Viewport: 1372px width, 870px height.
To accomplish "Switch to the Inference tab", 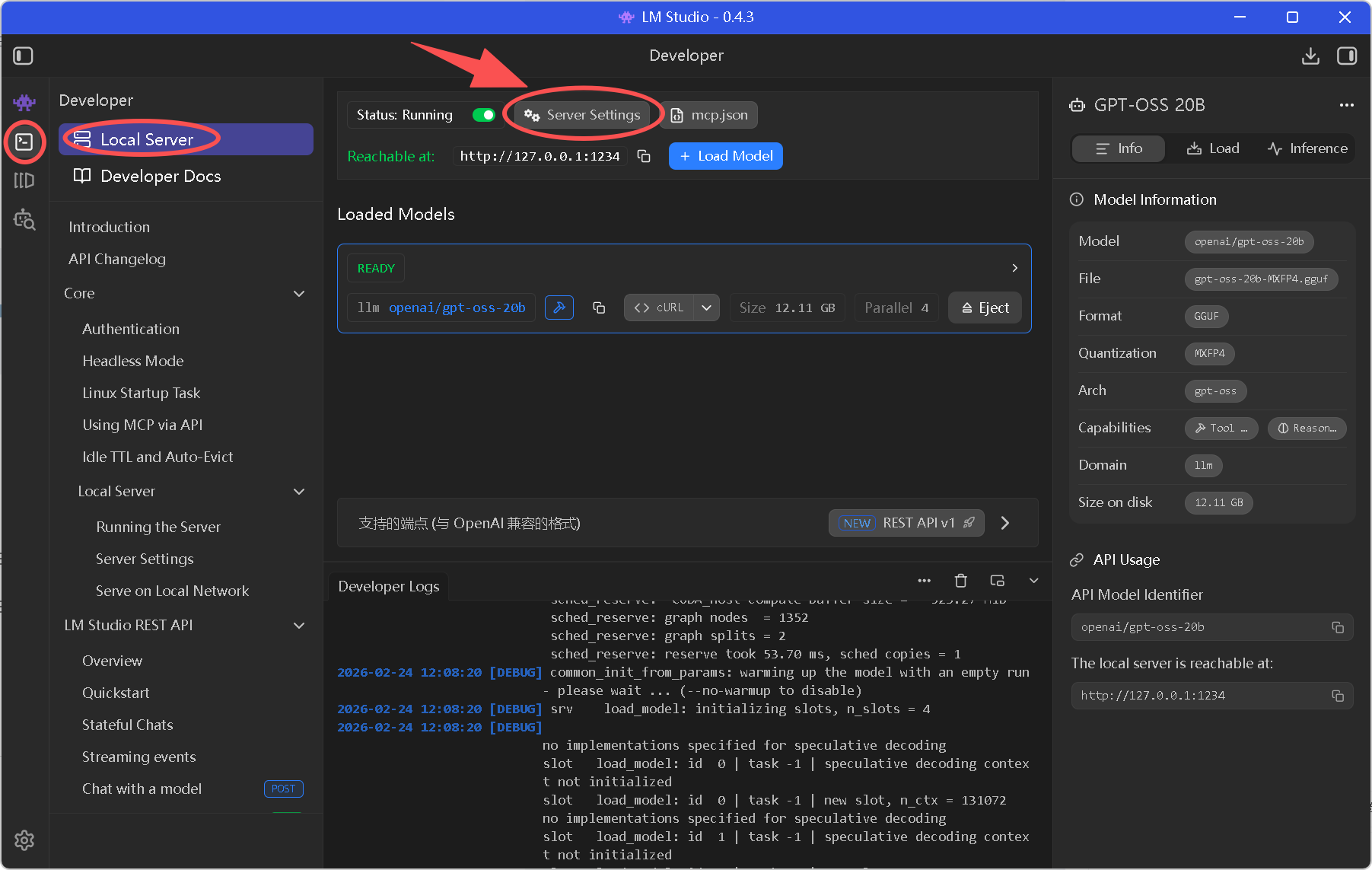I will pos(1307,148).
